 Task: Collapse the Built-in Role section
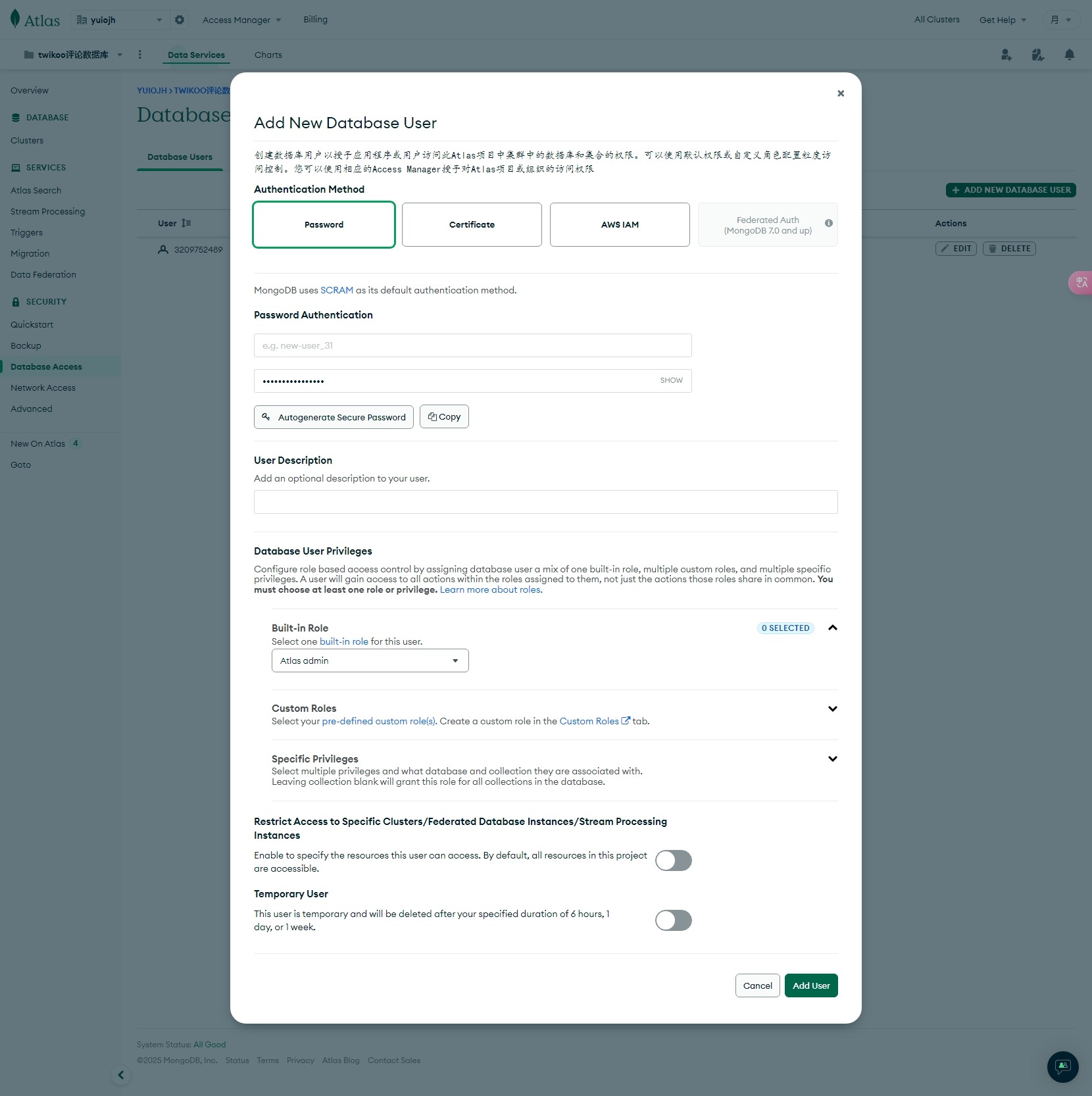(x=831, y=628)
